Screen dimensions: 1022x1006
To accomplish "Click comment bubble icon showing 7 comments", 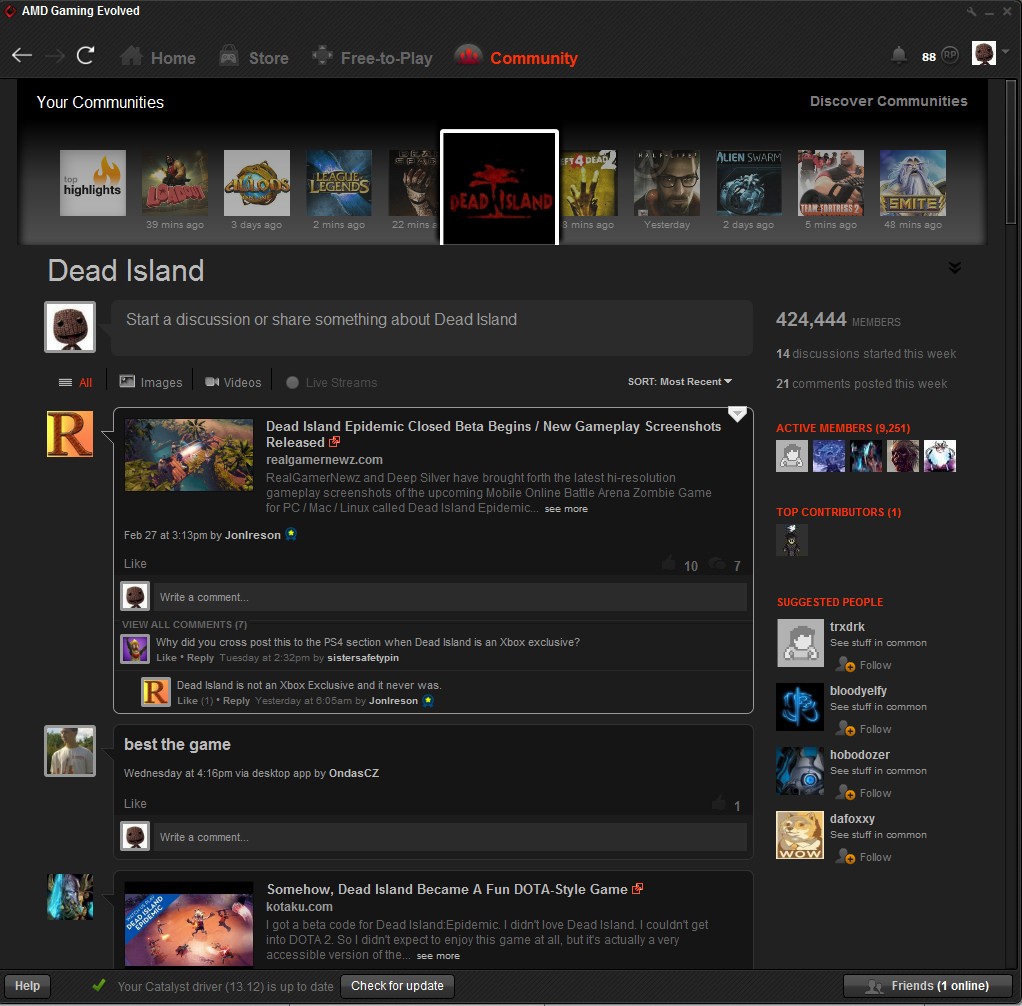I will pyautogui.click(x=717, y=563).
